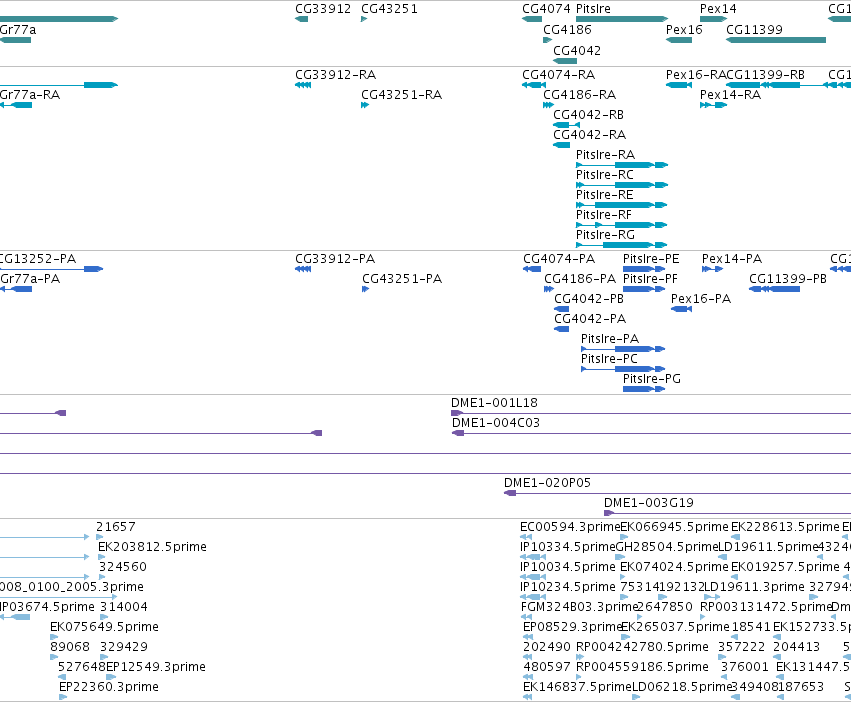Select transcript Pex16-RA
The width and height of the screenshot is (851, 702).
[x=696, y=75]
